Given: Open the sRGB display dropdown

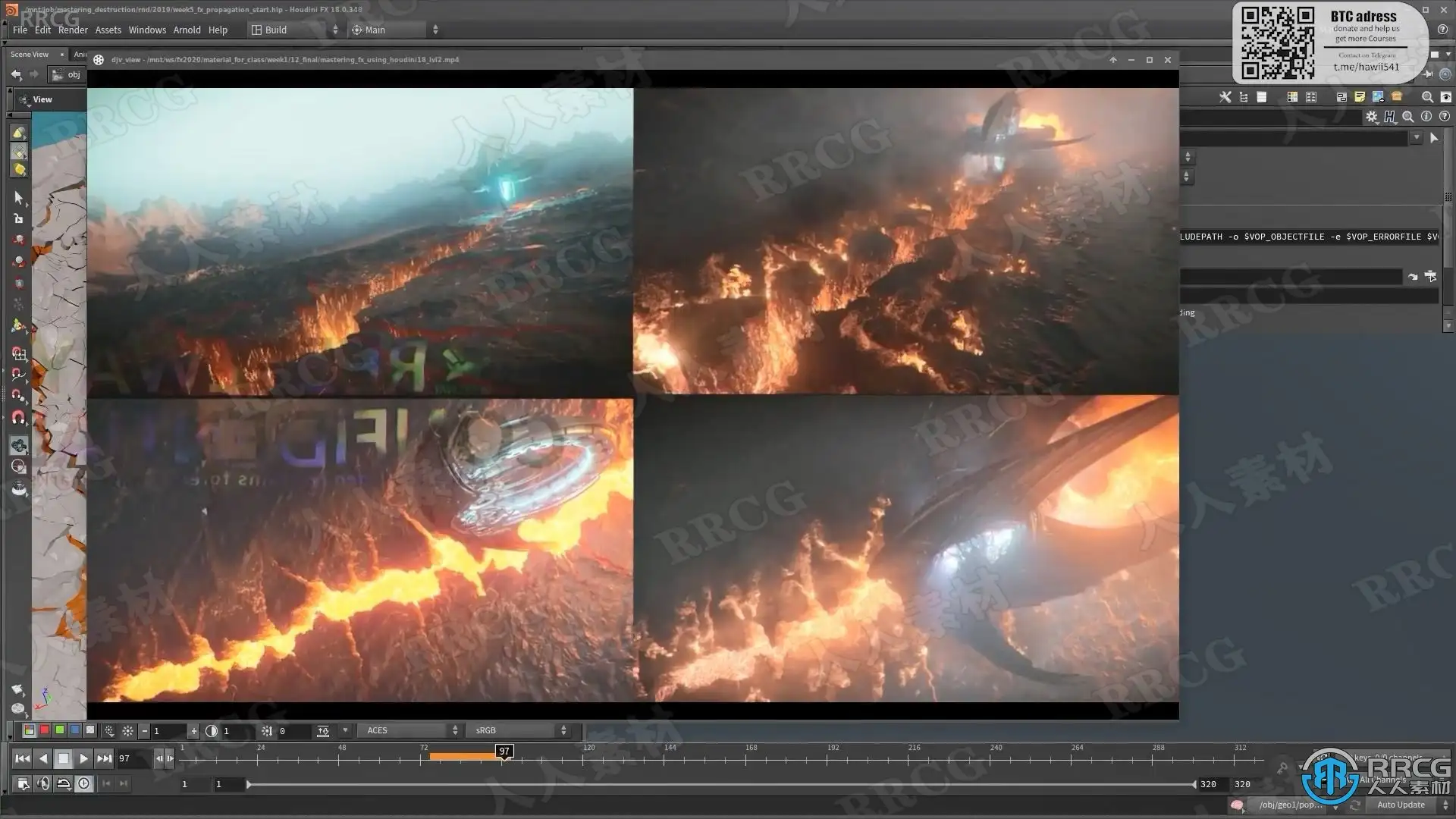Looking at the screenshot, I should pos(518,730).
